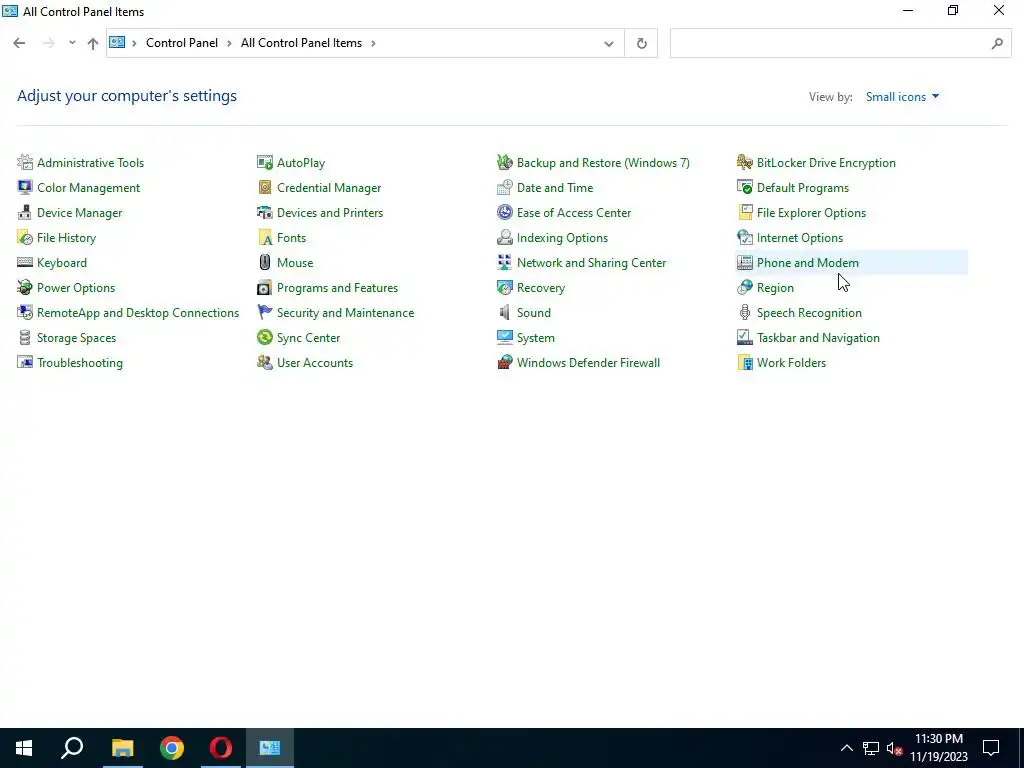
Task: Open Opera browser from the taskbar
Action: pos(221,748)
